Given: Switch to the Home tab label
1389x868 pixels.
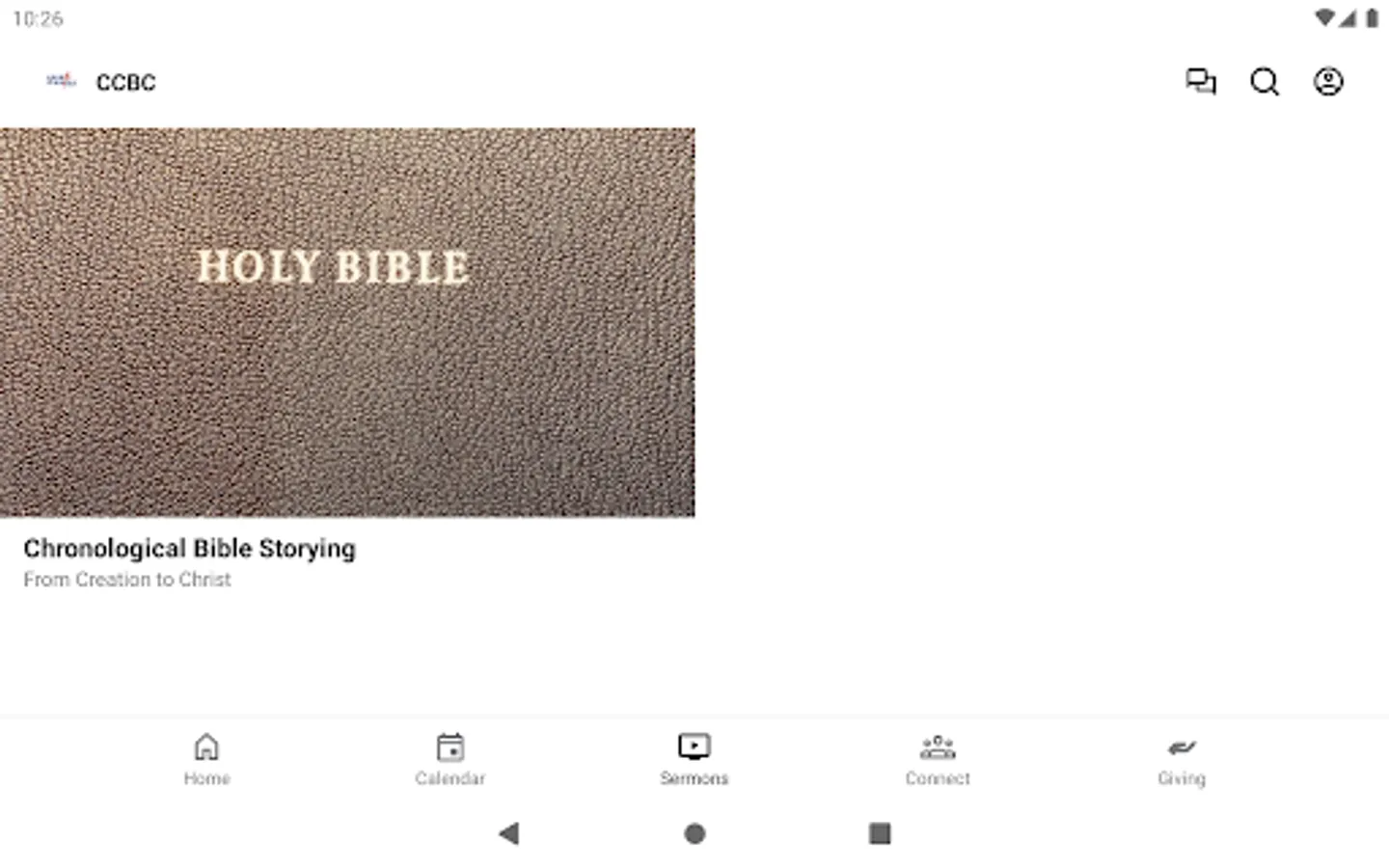Looking at the screenshot, I should click(206, 778).
